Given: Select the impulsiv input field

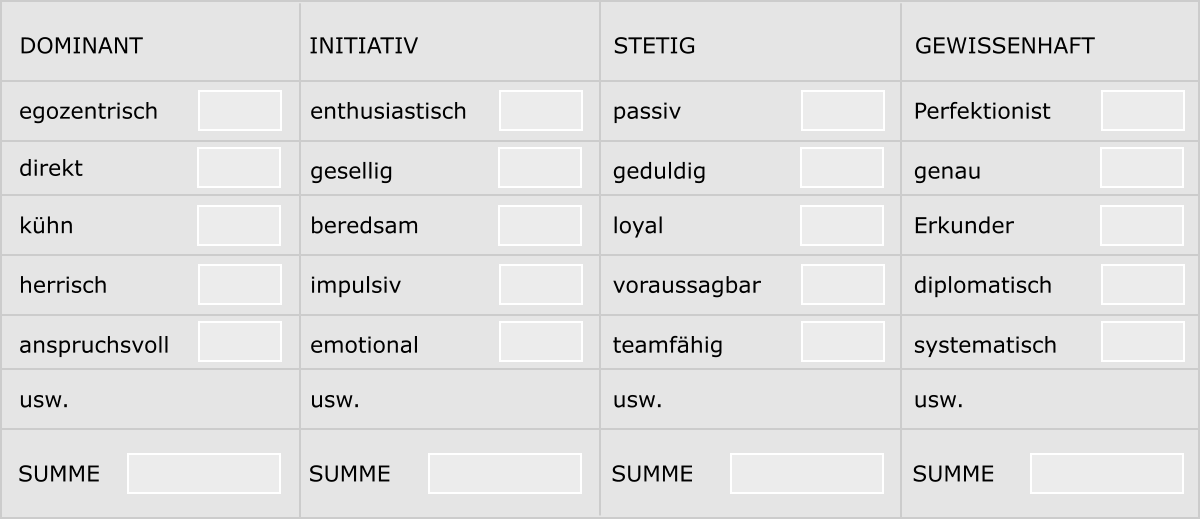Looking at the screenshot, I should (541, 285).
